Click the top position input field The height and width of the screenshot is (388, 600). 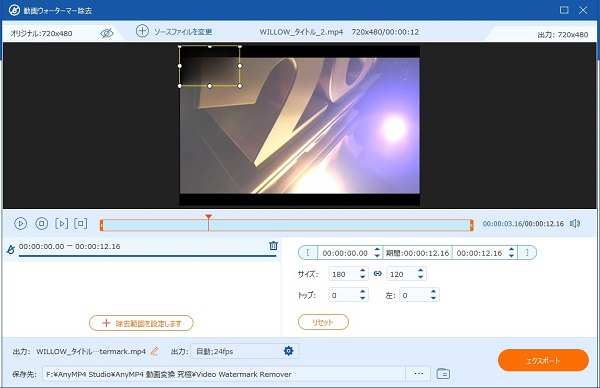tap(343, 295)
